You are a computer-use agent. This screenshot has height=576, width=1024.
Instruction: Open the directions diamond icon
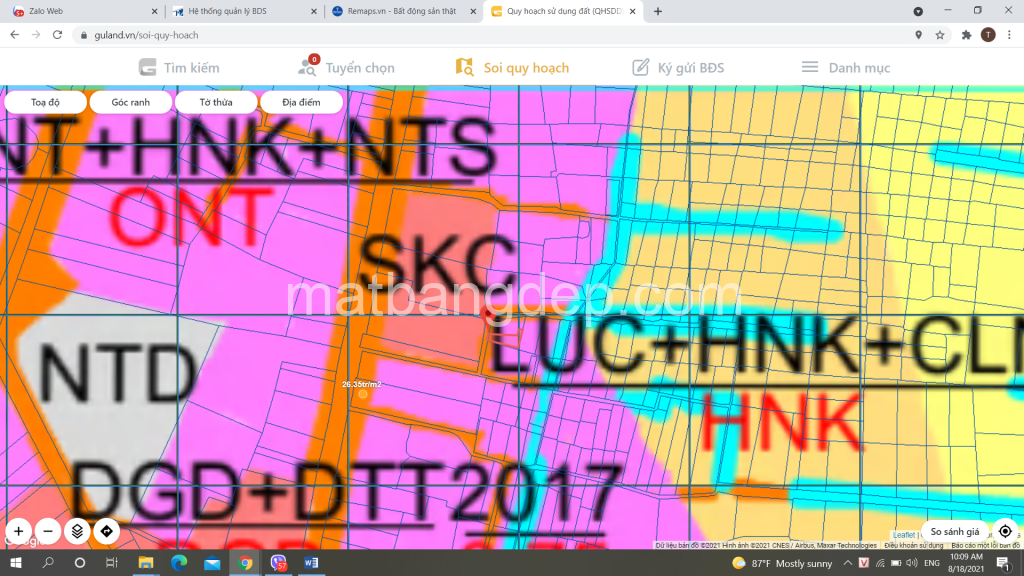click(106, 532)
